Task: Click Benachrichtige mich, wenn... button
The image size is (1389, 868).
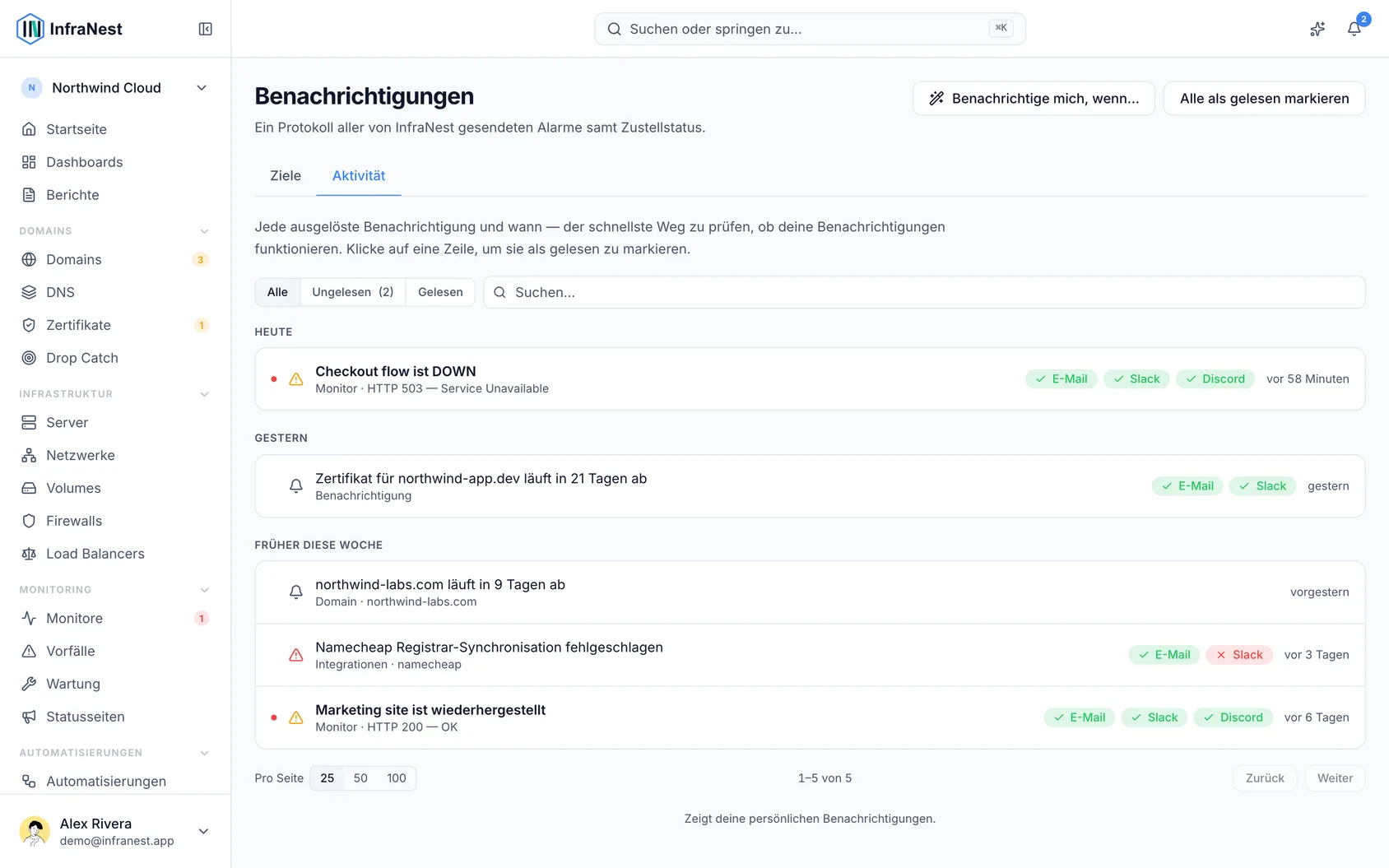Action: (x=1034, y=98)
